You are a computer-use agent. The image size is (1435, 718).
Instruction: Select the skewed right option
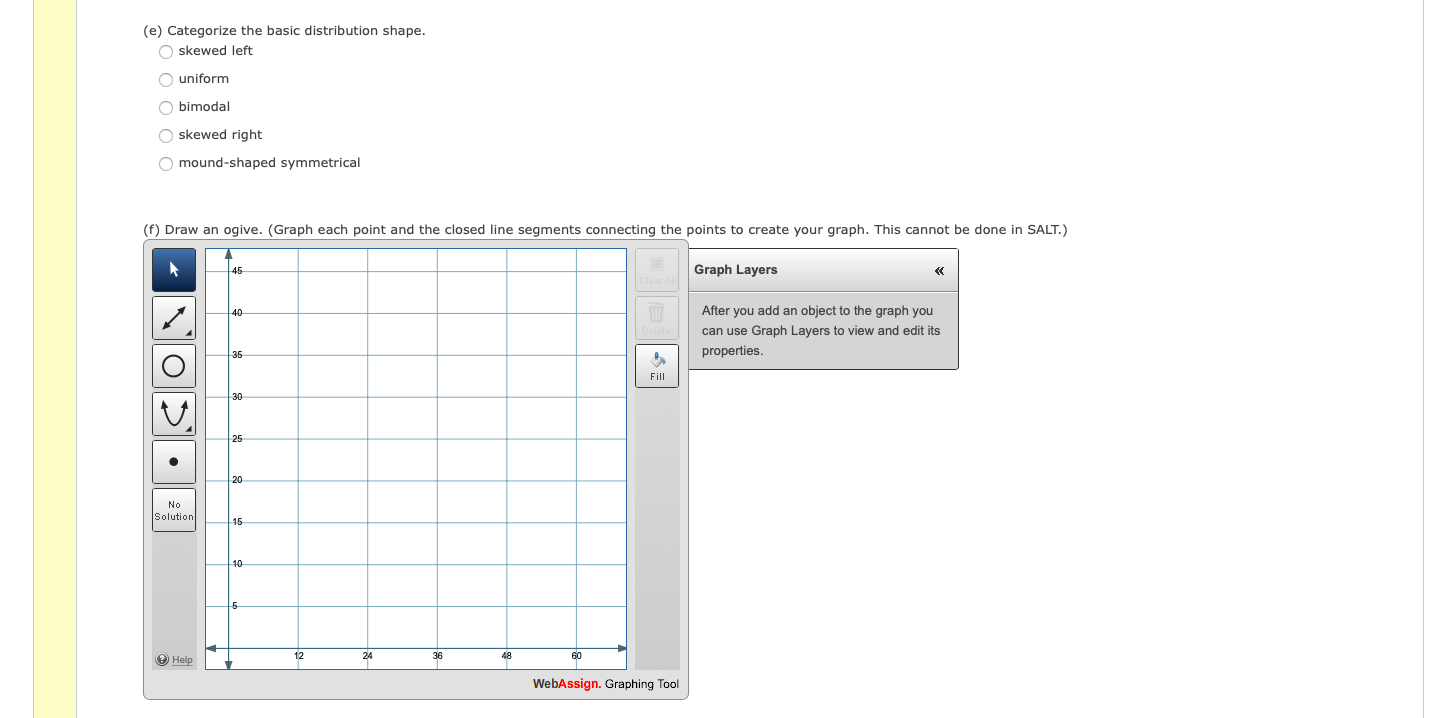tap(165, 136)
